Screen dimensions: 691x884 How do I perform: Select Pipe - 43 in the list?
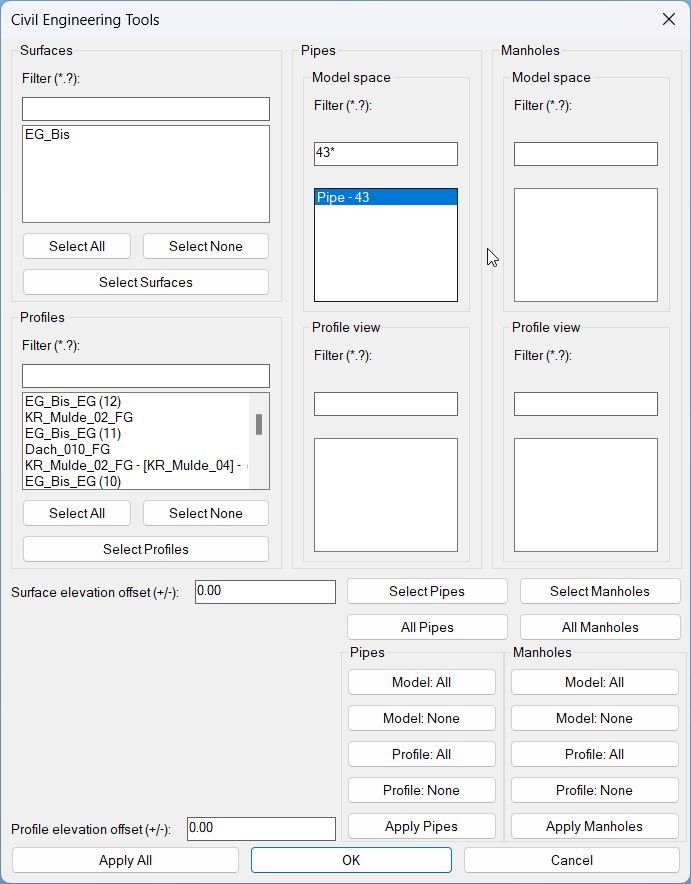[386, 197]
